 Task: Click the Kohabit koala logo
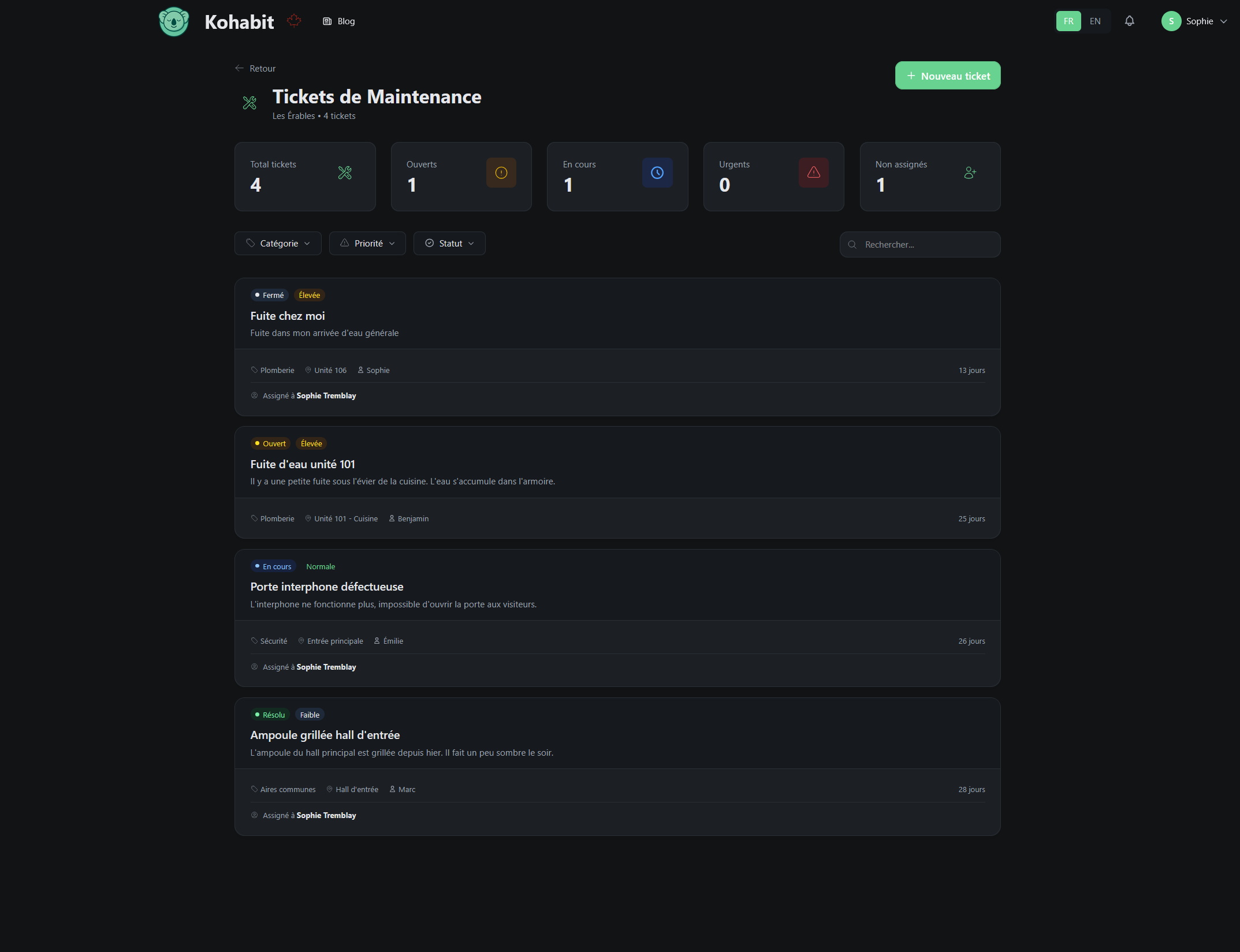[174, 22]
